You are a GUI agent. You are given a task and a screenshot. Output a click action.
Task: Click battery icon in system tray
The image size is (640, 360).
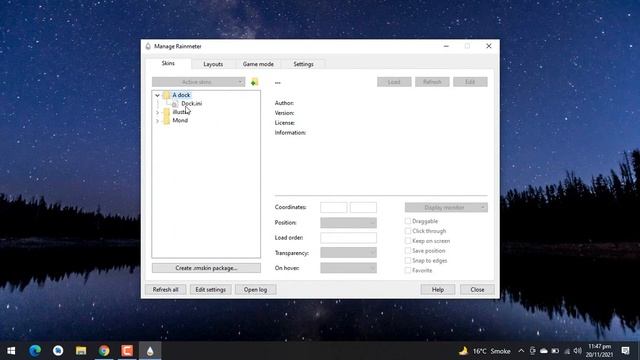[555, 351]
